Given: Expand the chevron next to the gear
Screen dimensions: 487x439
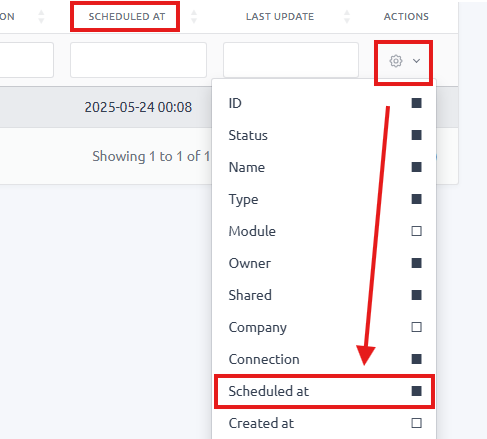Looking at the screenshot, I should [416, 61].
